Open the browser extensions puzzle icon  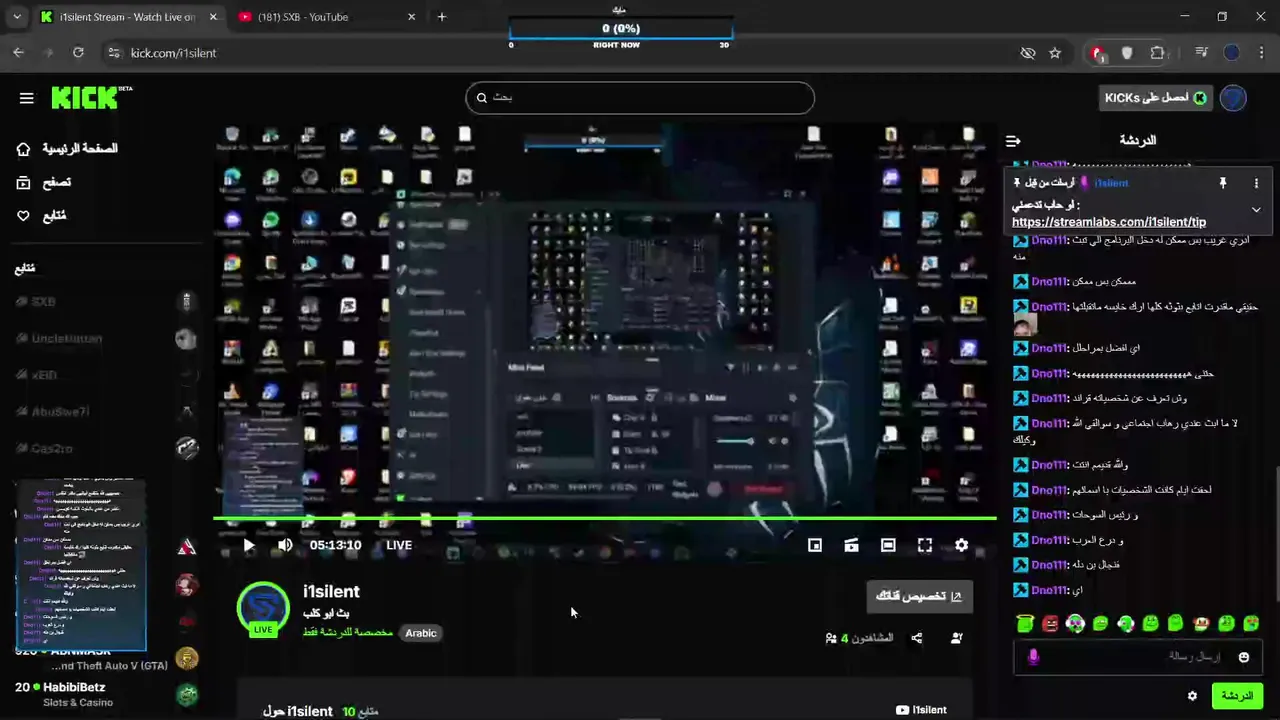point(1158,53)
